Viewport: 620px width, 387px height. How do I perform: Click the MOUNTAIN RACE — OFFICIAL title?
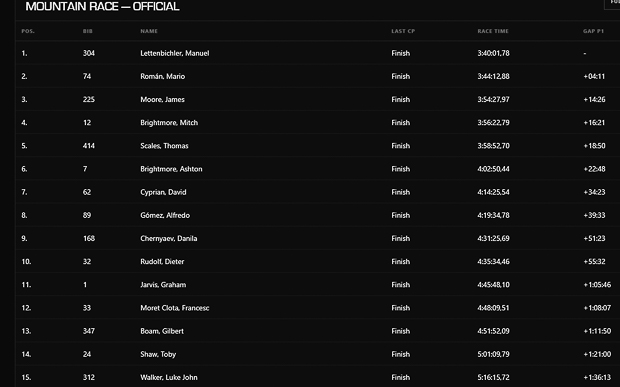click(102, 6)
